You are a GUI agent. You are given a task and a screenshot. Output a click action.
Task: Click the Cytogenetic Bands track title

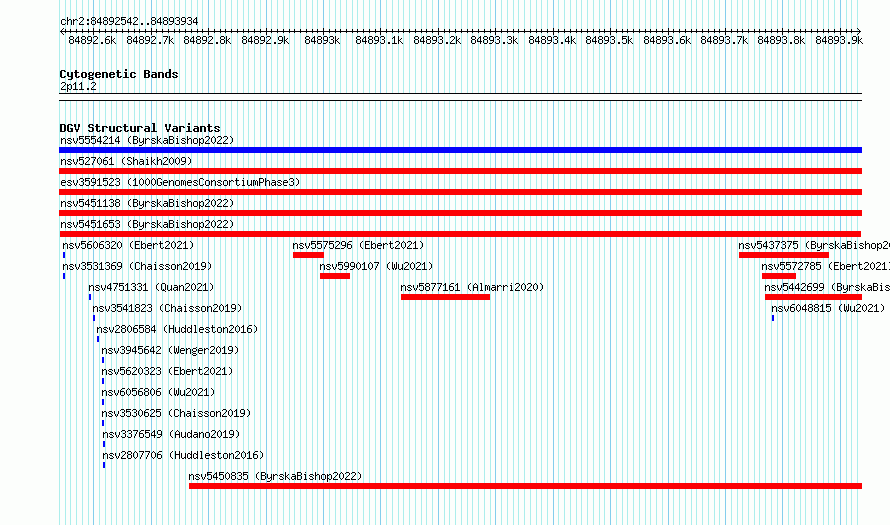click(x=119, y=74)
